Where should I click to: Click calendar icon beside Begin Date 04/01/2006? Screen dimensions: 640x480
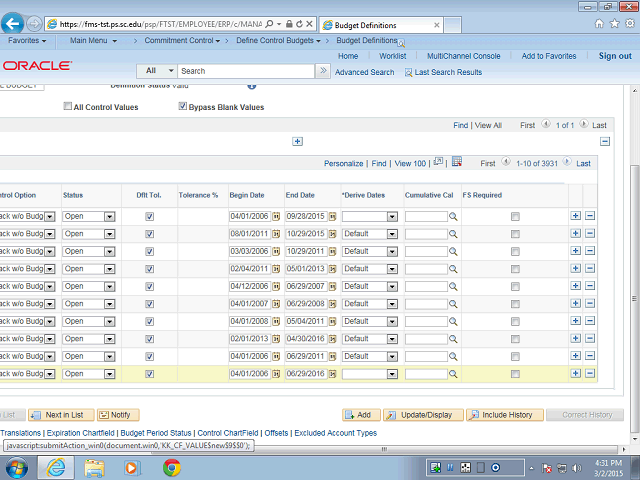[x=277, y=217]
